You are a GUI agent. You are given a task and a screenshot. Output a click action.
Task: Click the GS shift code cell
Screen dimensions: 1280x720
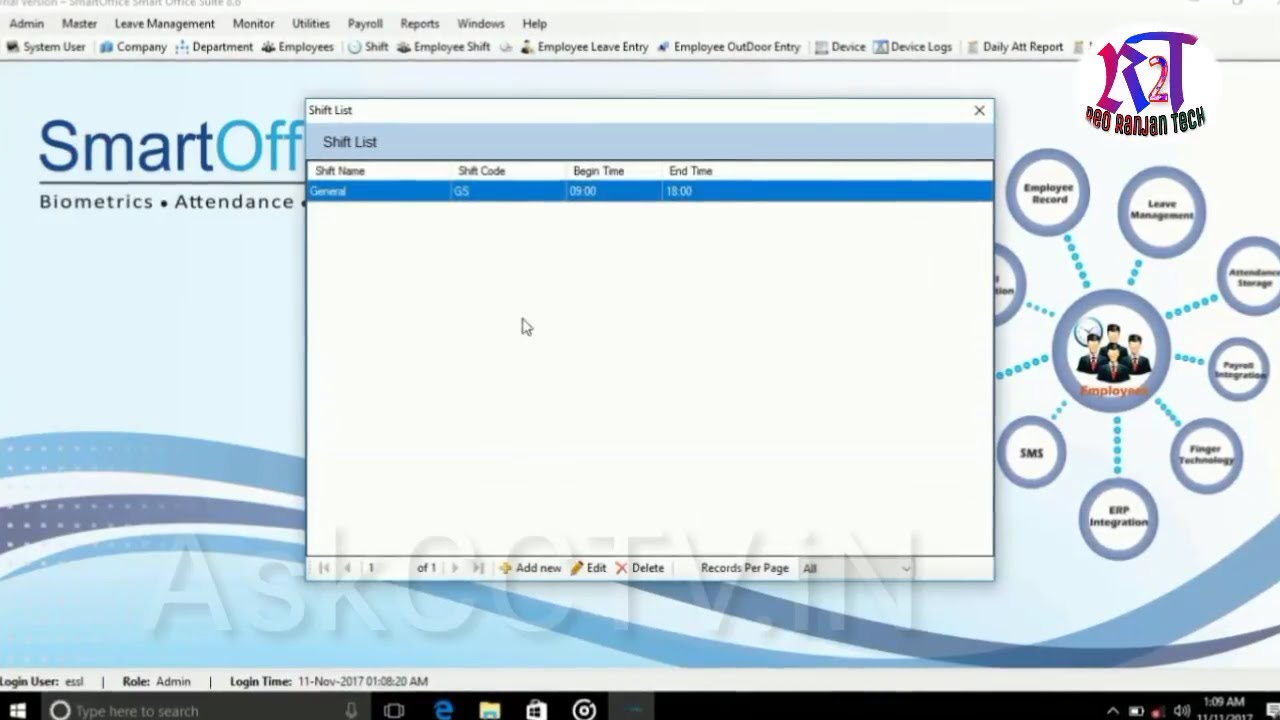(x=508, y=191)
